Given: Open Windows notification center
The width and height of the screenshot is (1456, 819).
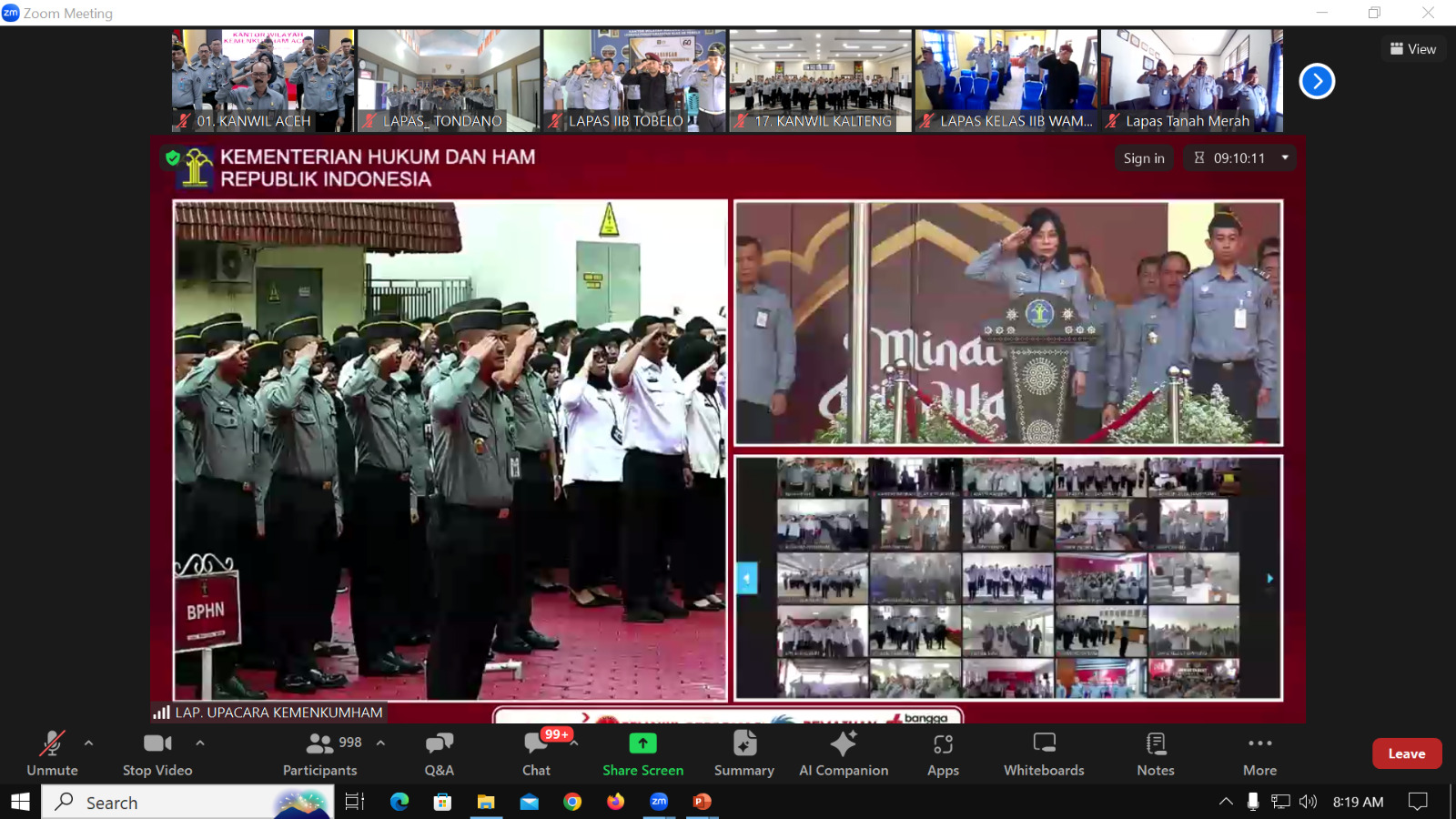Looking at the screenshot, I should [x=1418, y=802].
